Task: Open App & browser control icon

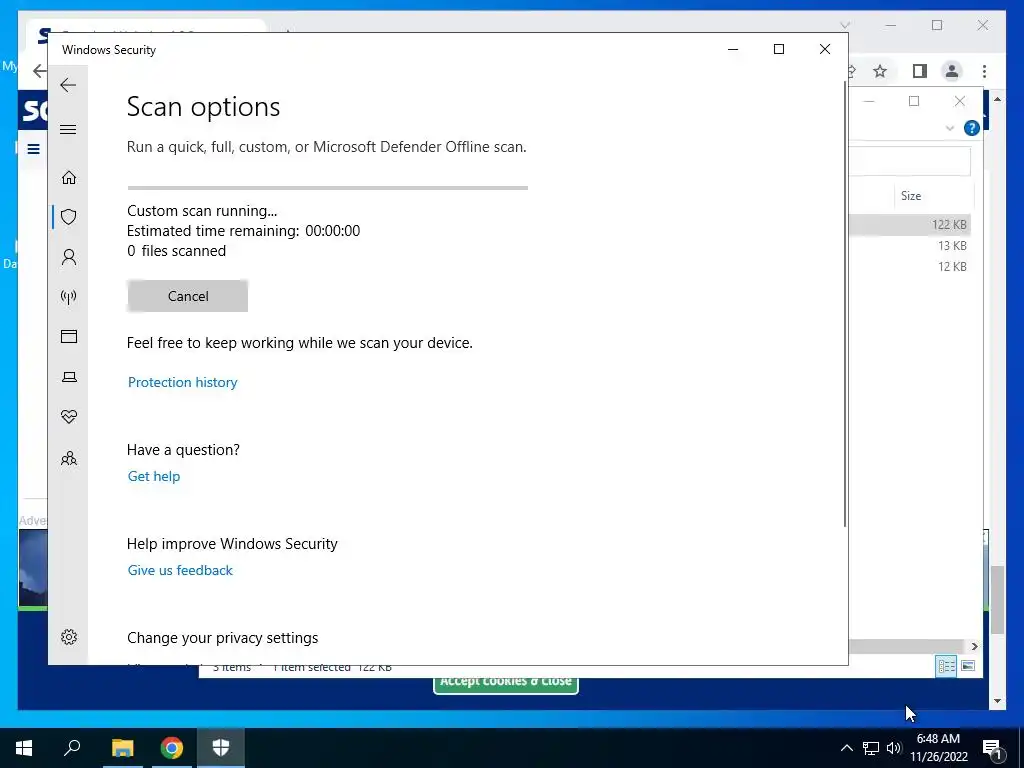Action: click(x=69, y=336)
